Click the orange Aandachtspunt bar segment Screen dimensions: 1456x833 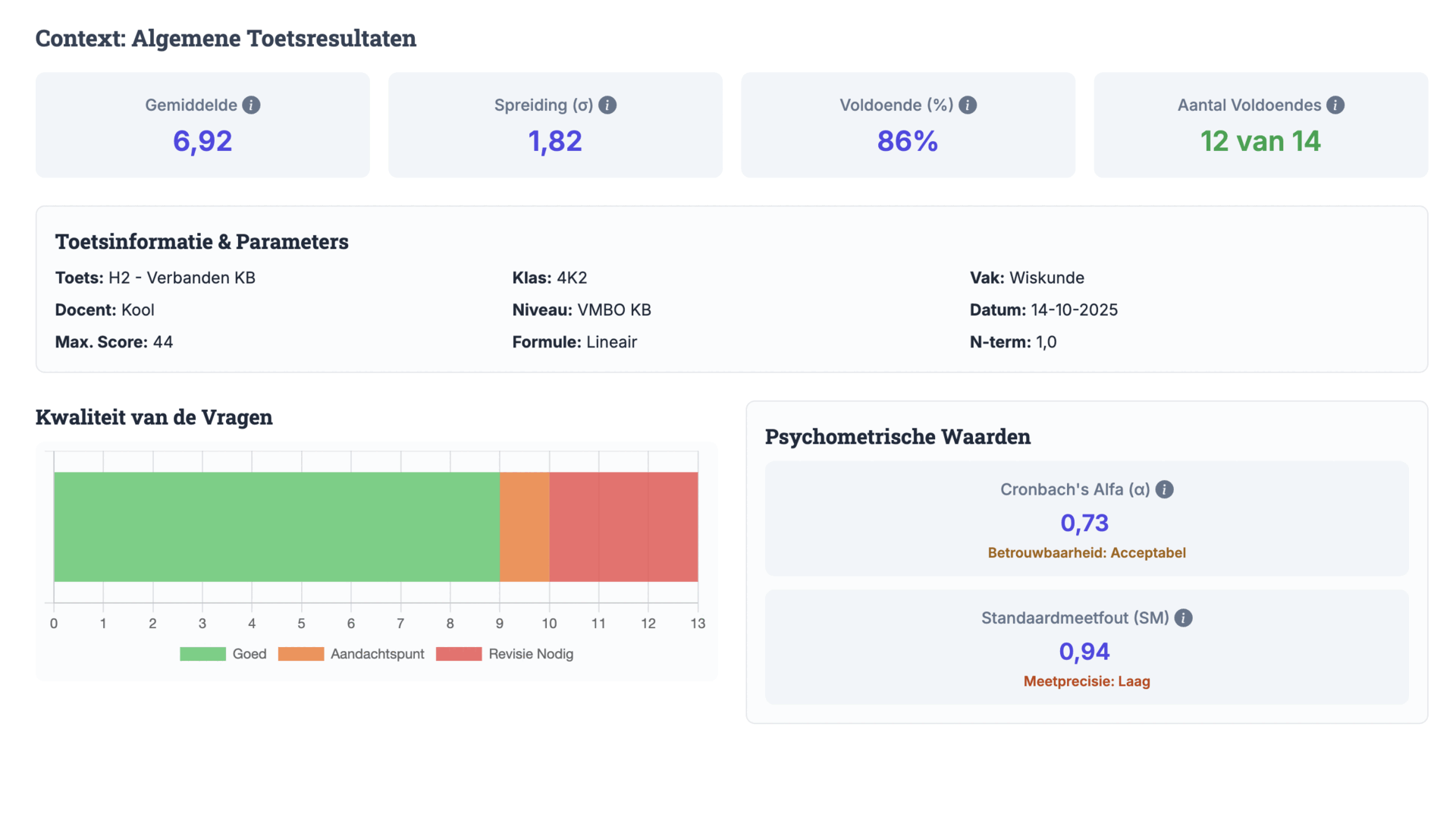pos(523,527)
